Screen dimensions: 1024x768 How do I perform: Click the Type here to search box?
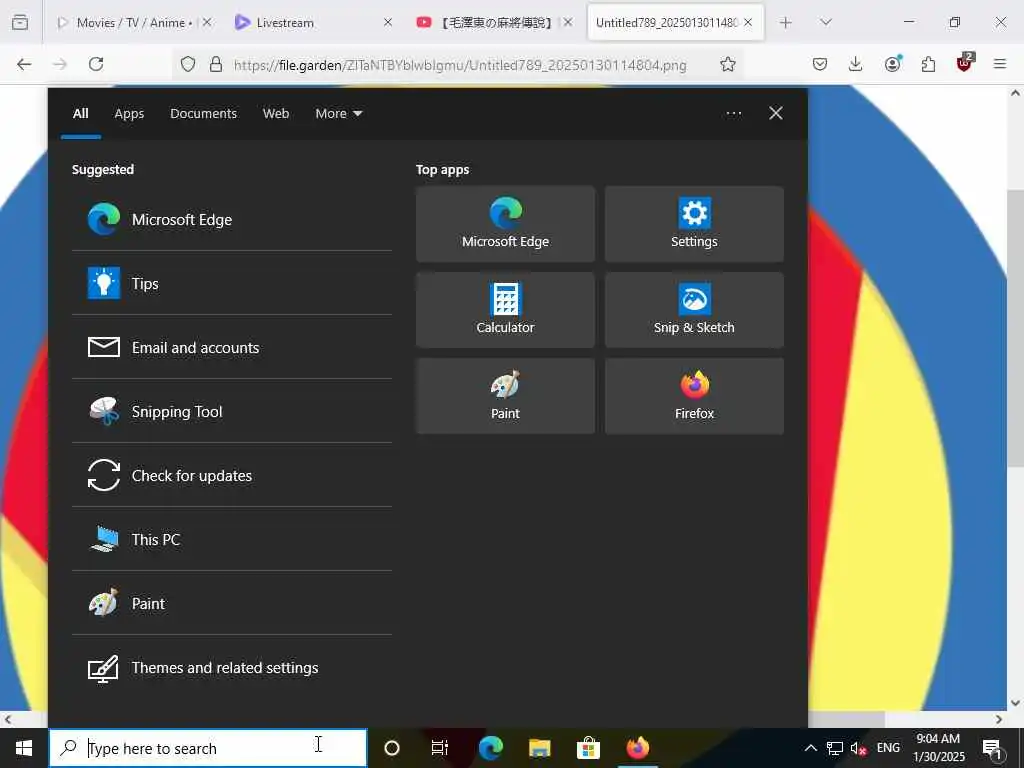(208, 748)
